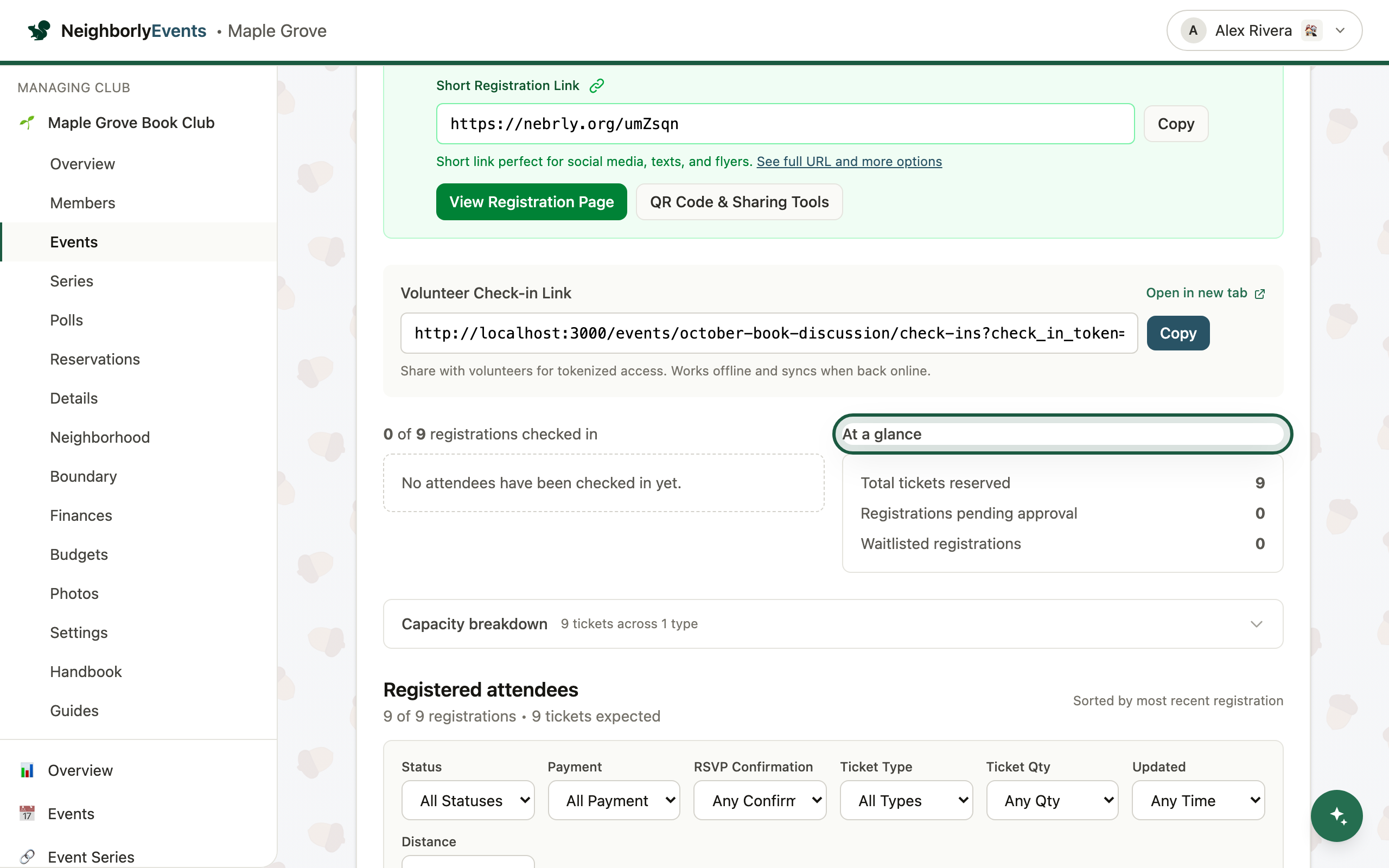Click Total tickets reserved row

pyautogui.click(x=1062, y=483)
